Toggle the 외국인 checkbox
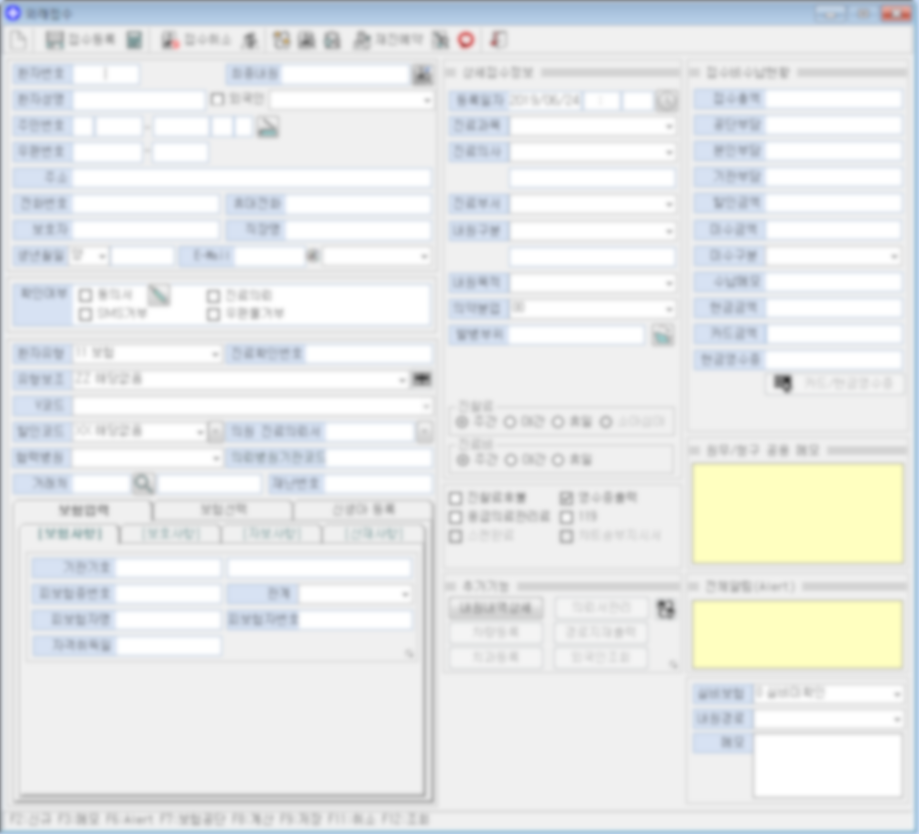The width and height of the screenshot is (919, 834). (x=217, y=100)
